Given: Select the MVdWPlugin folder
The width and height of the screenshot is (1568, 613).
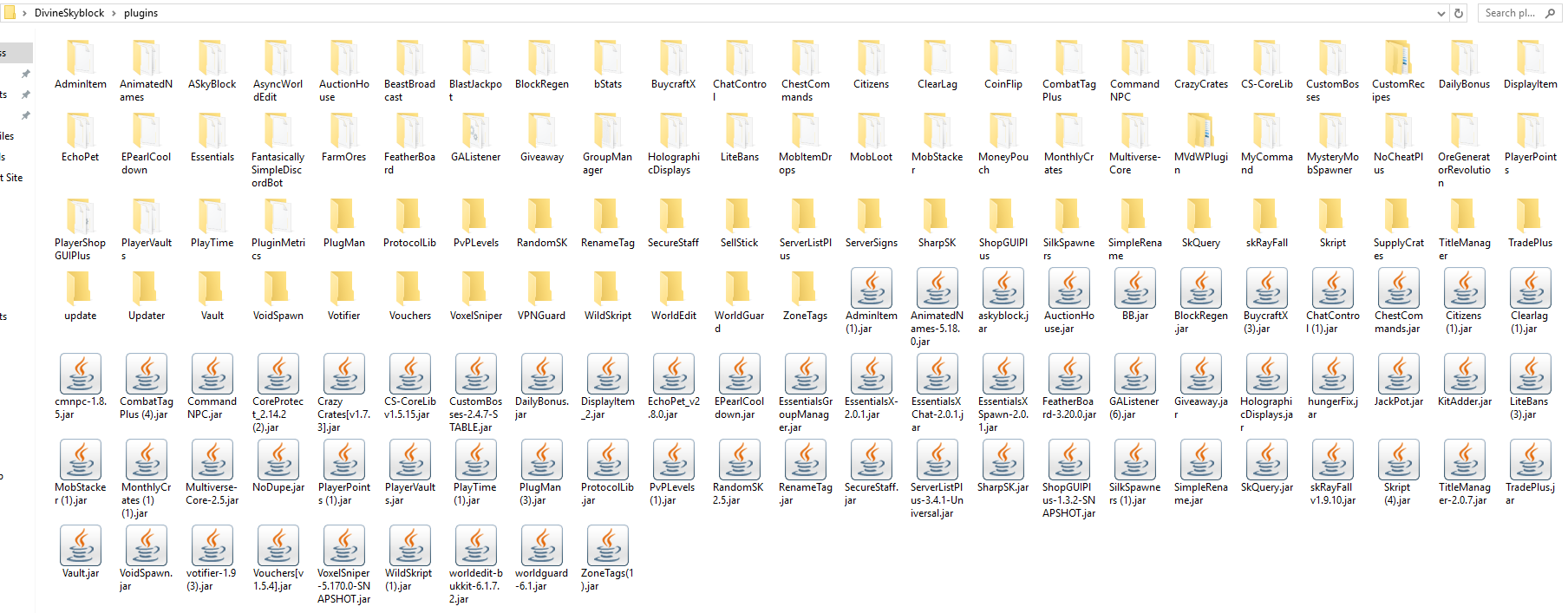Looking at the screenshot, I should pos(1201,143).
